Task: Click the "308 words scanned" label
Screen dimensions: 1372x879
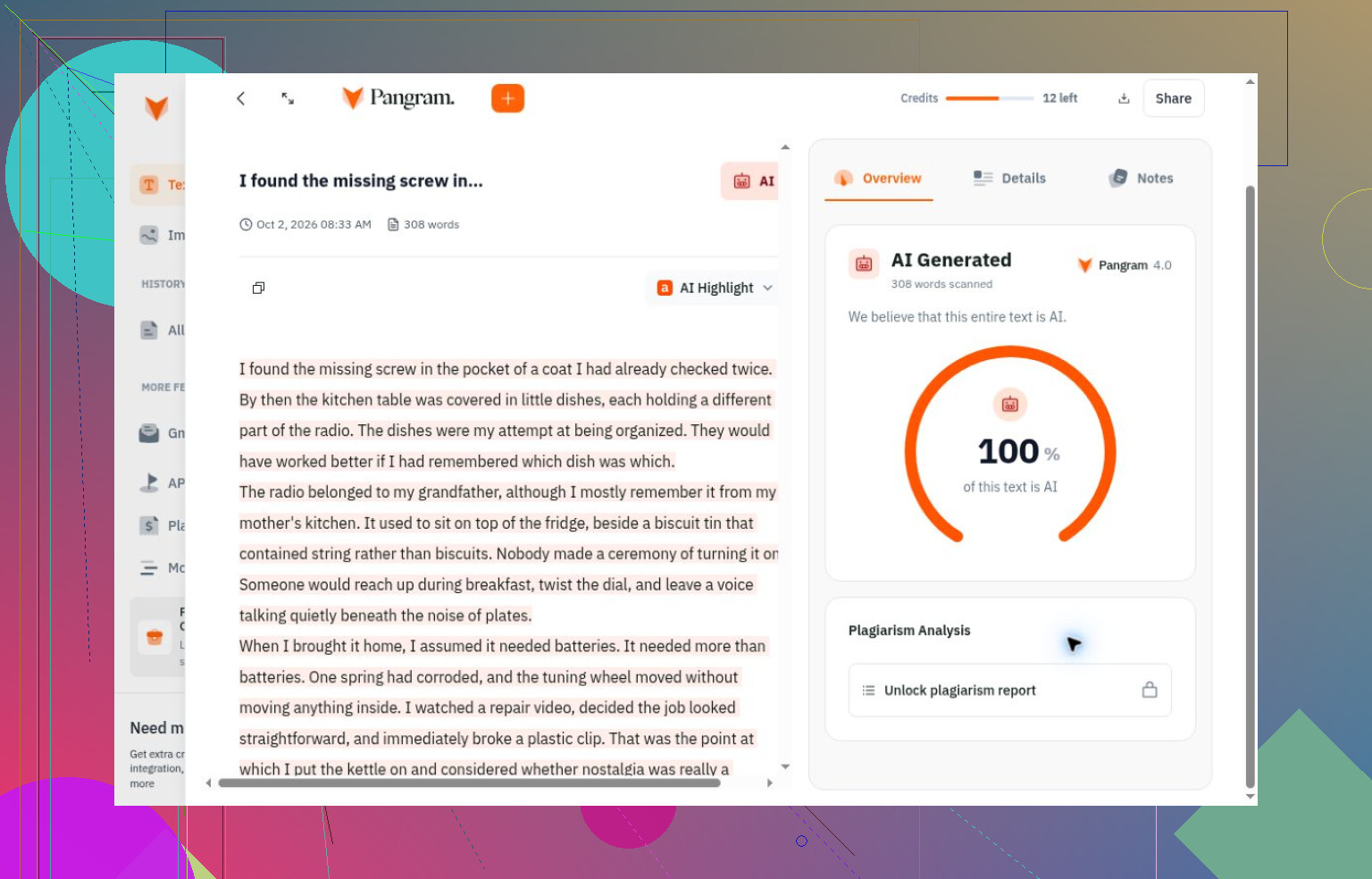Action: [x=941, y=284]
